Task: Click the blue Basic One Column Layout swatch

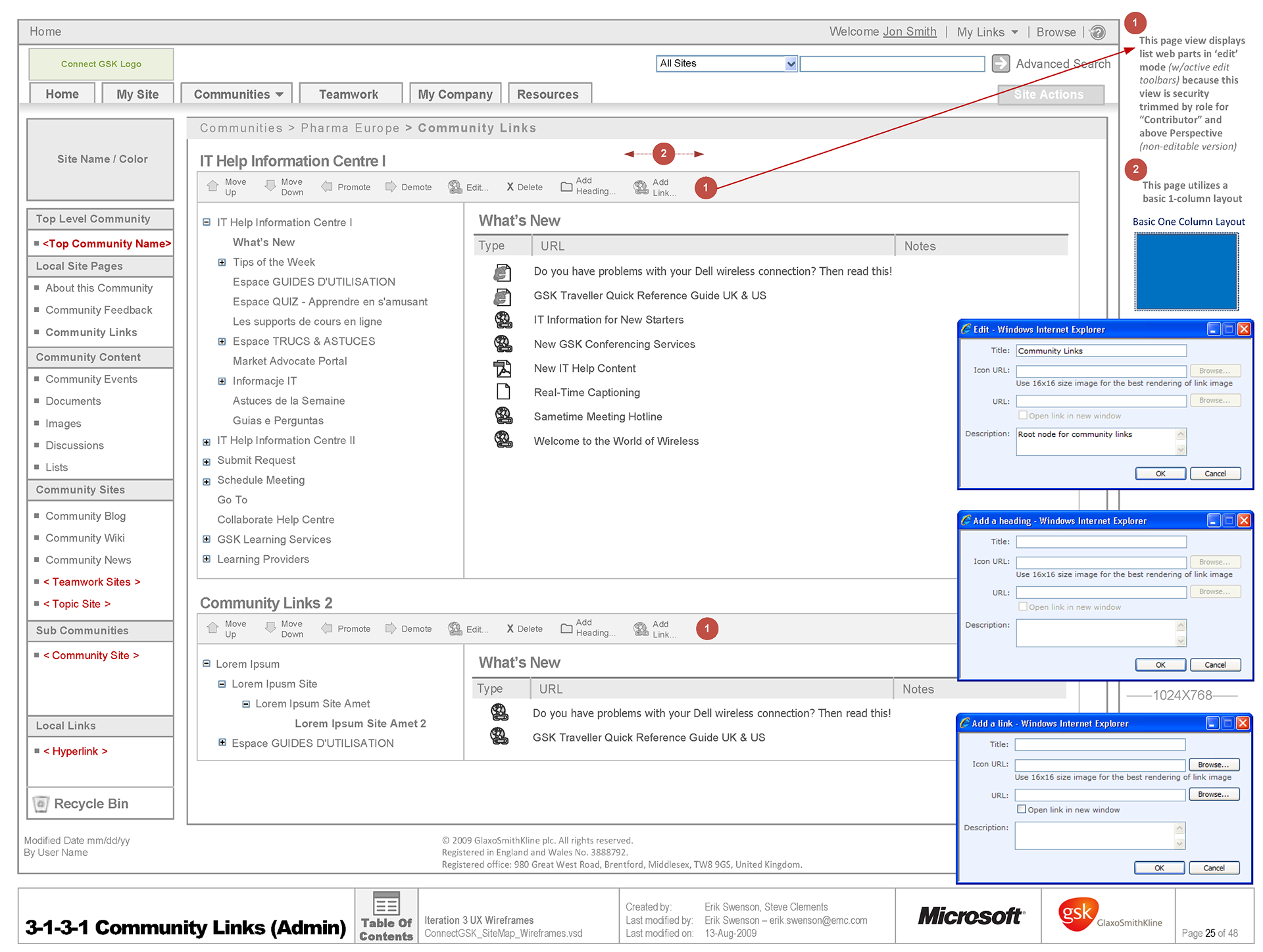Action: pyautogui.click(x=1186, y=271)
